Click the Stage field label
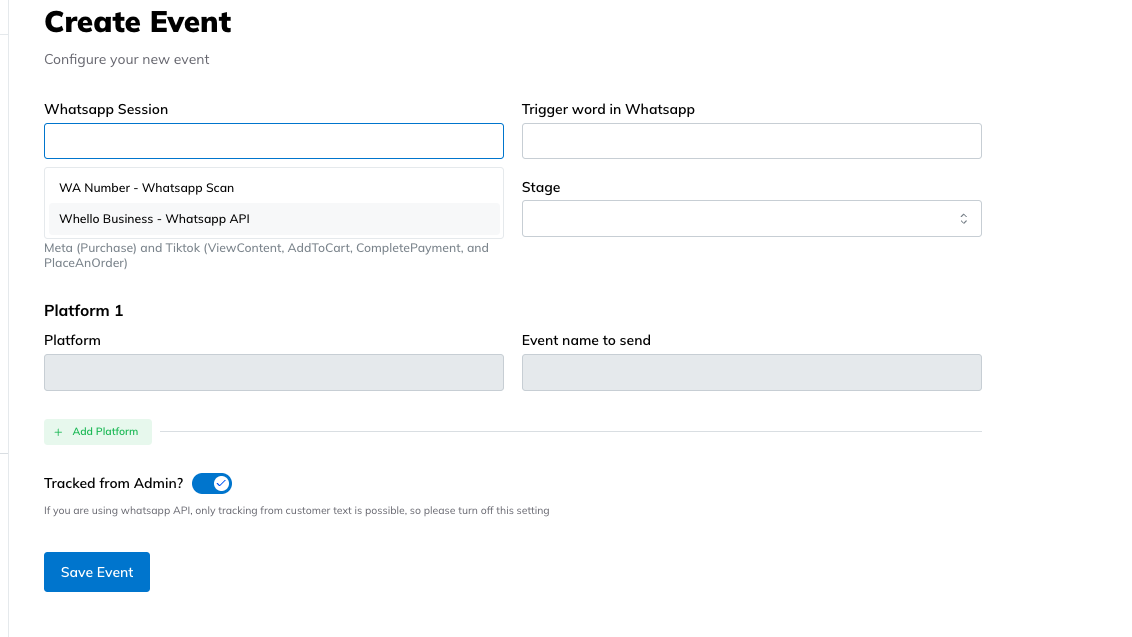This screenshot has width=1132, height=637. coord(541,187)
